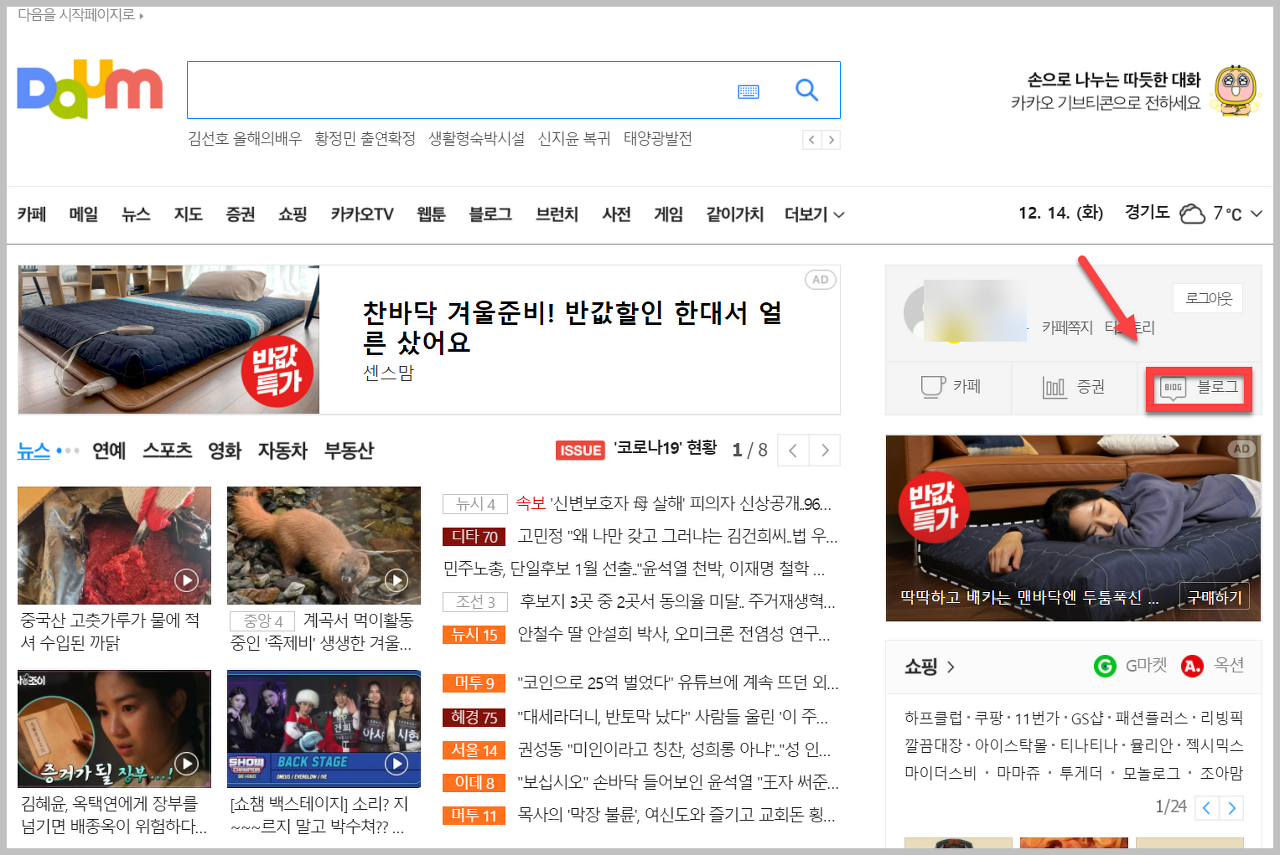Click the Daum logo
Image resolution: width=1280 pixels, height=855 pixels.
click(90, 90)
